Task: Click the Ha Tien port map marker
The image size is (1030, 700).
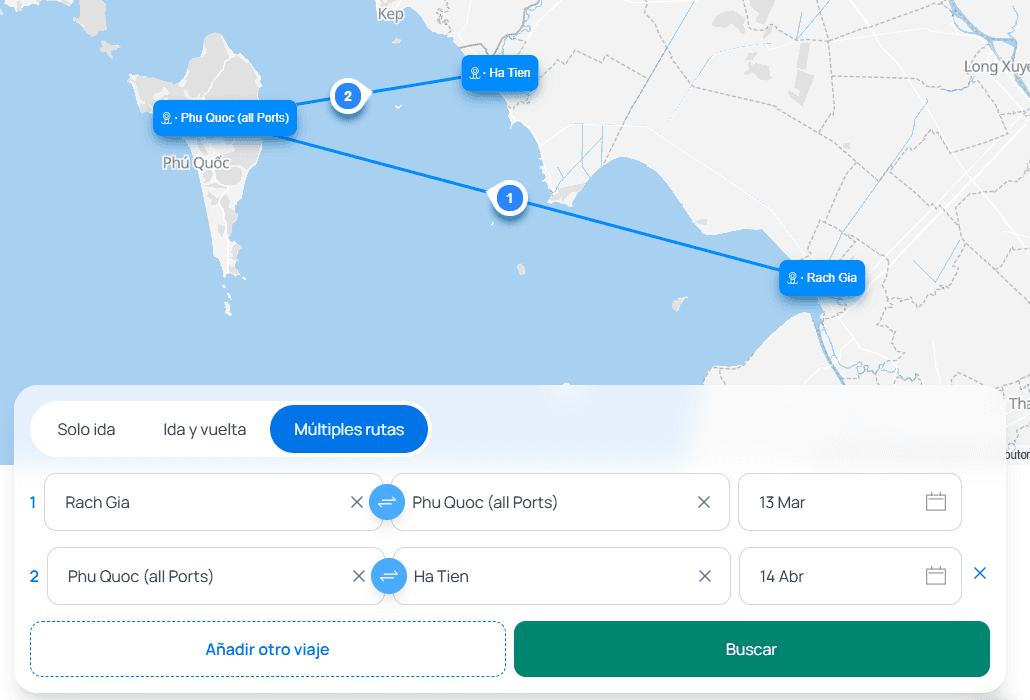Action: click(500, 73)
